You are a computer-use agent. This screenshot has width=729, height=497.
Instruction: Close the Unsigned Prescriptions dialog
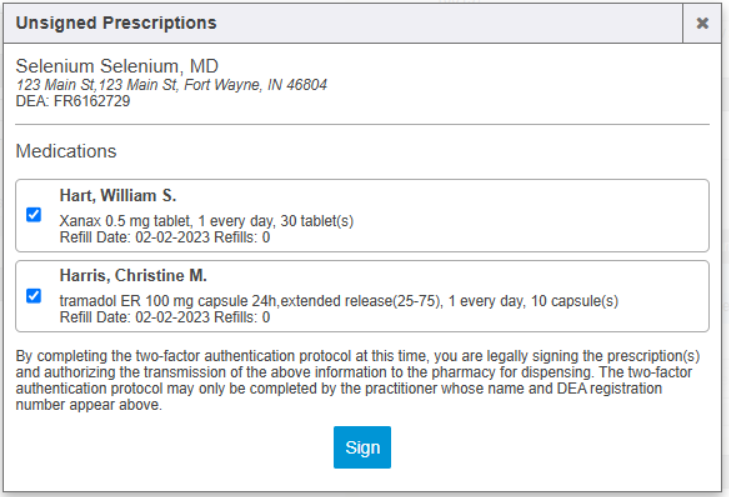pos(703,23)
